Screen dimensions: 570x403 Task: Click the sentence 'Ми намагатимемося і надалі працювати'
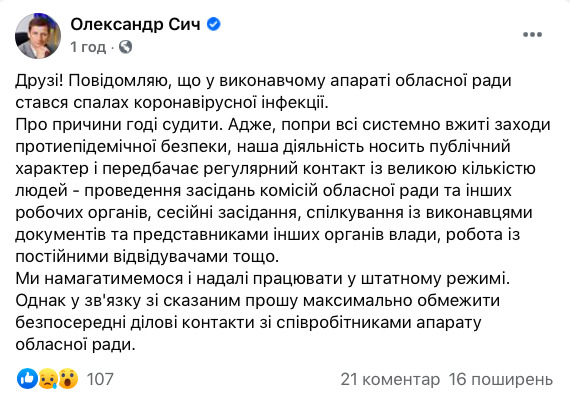click(263, 279)
